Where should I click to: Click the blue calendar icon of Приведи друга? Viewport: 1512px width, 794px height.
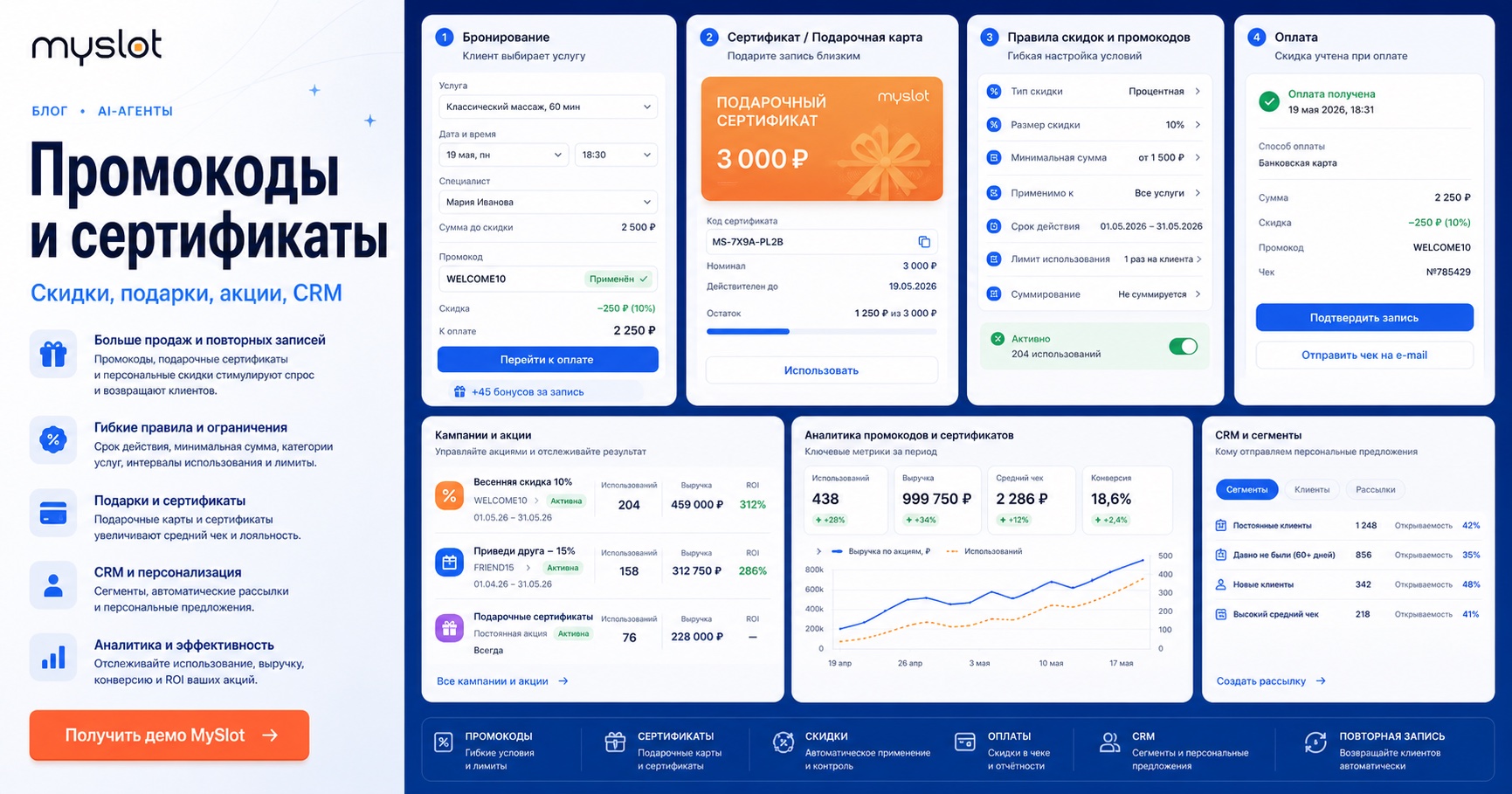tap(449, 563)
